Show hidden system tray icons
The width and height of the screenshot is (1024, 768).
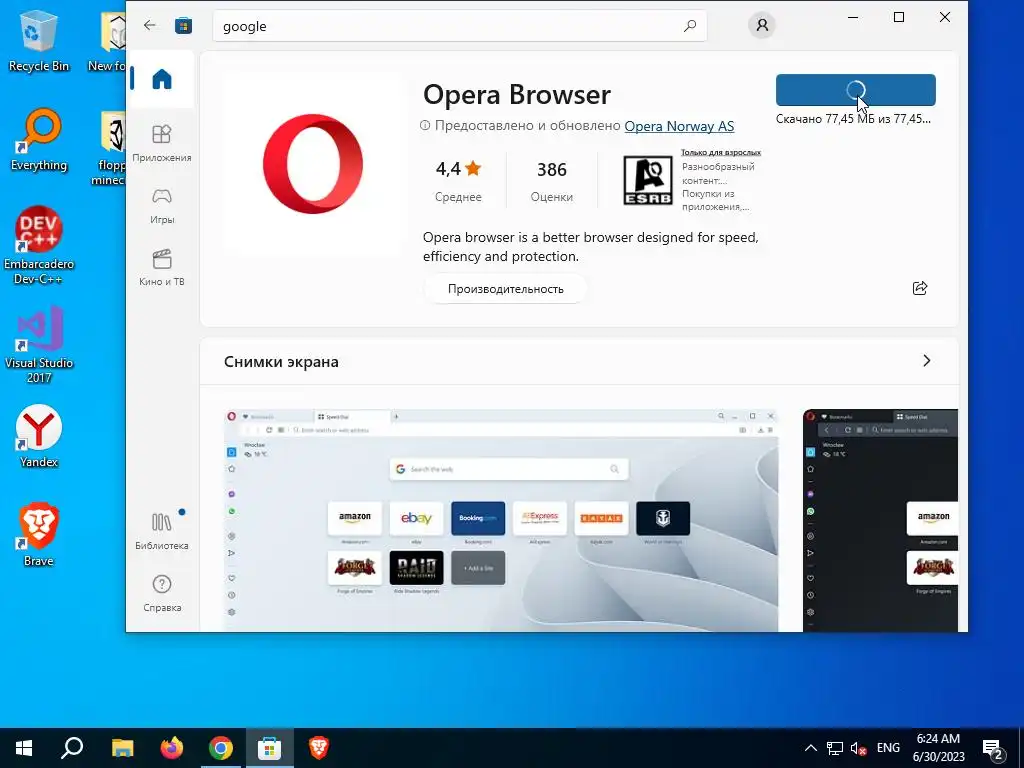click(x=810, y=748)
